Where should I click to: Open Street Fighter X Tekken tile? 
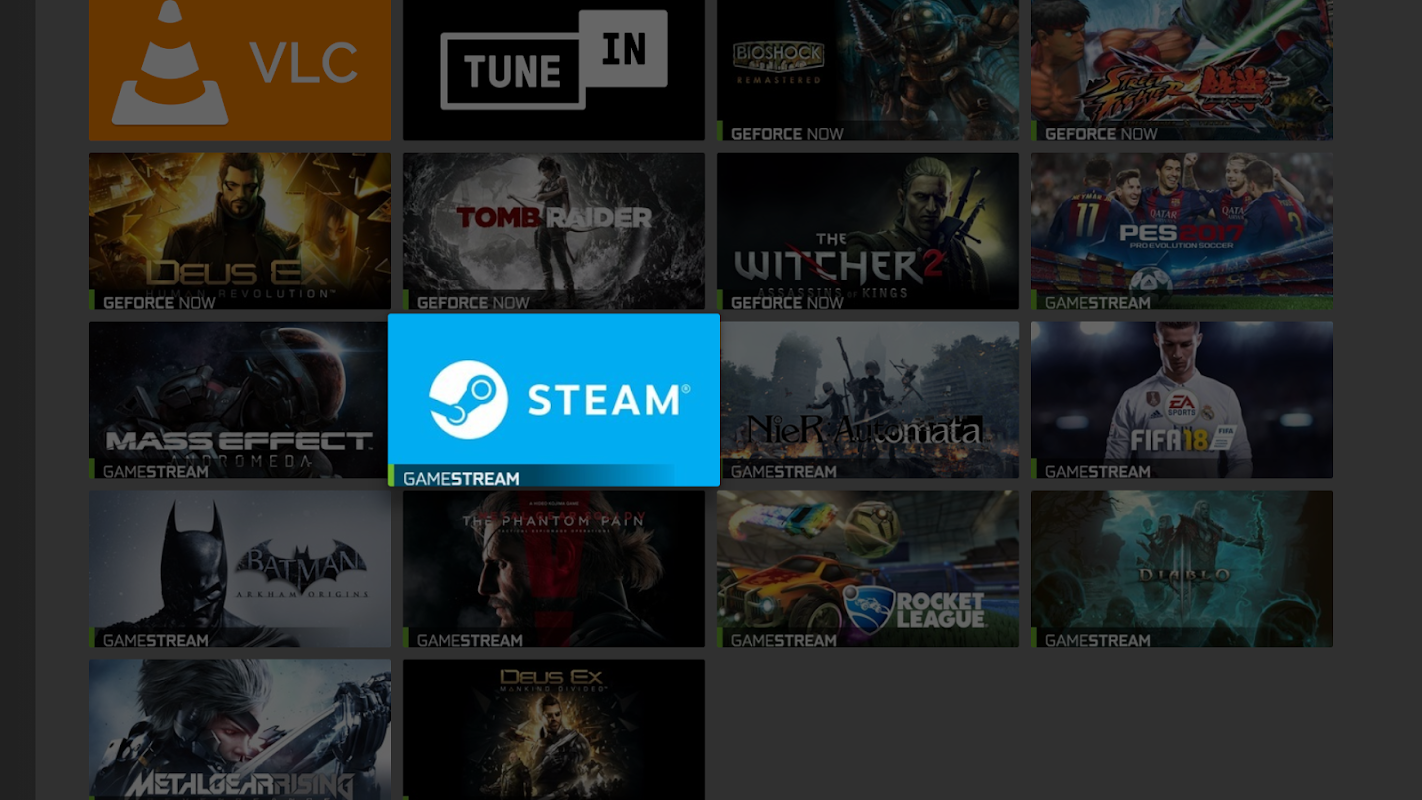click(1182, 70)
